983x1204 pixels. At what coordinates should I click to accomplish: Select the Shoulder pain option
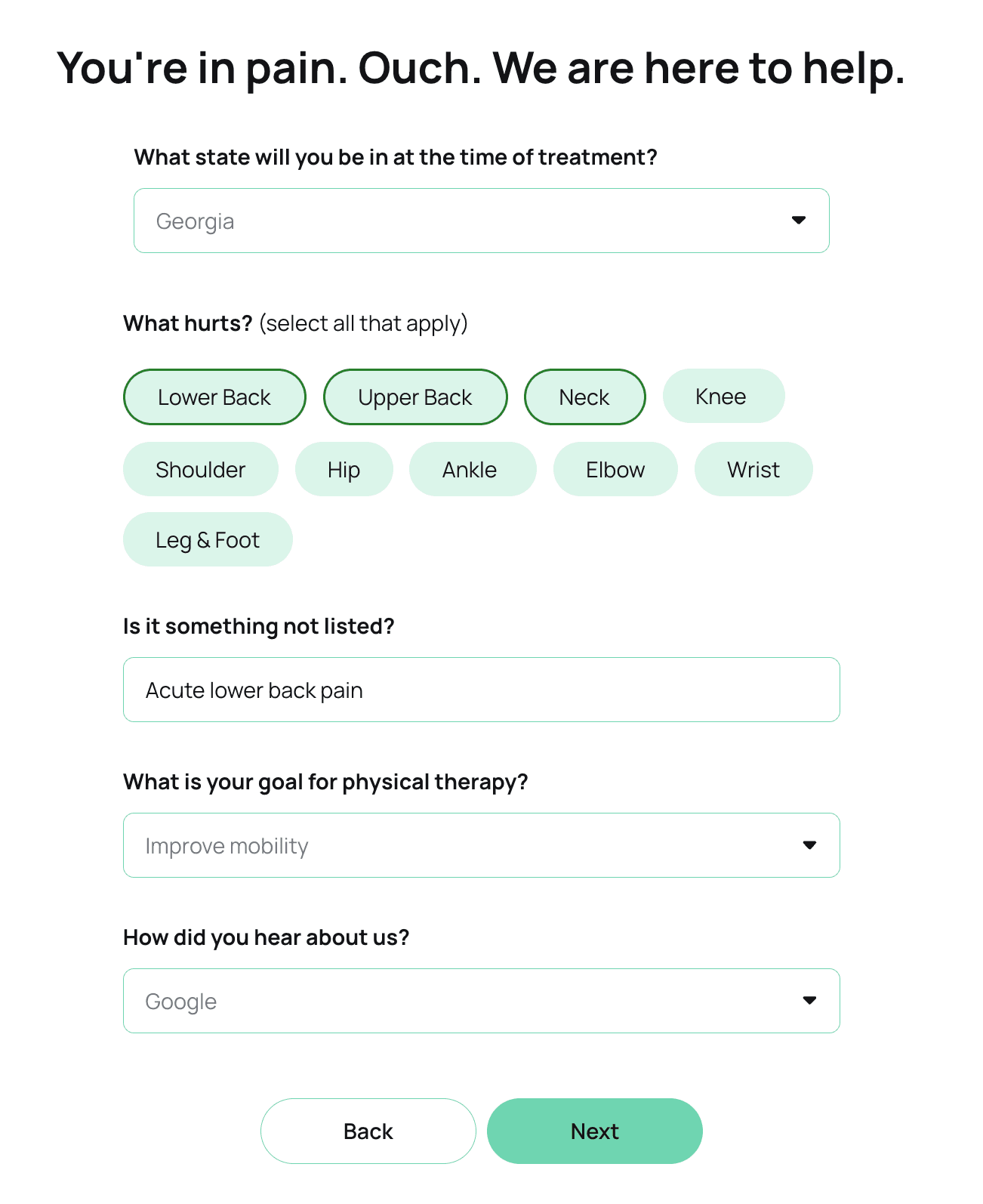[x=200, y=469]
